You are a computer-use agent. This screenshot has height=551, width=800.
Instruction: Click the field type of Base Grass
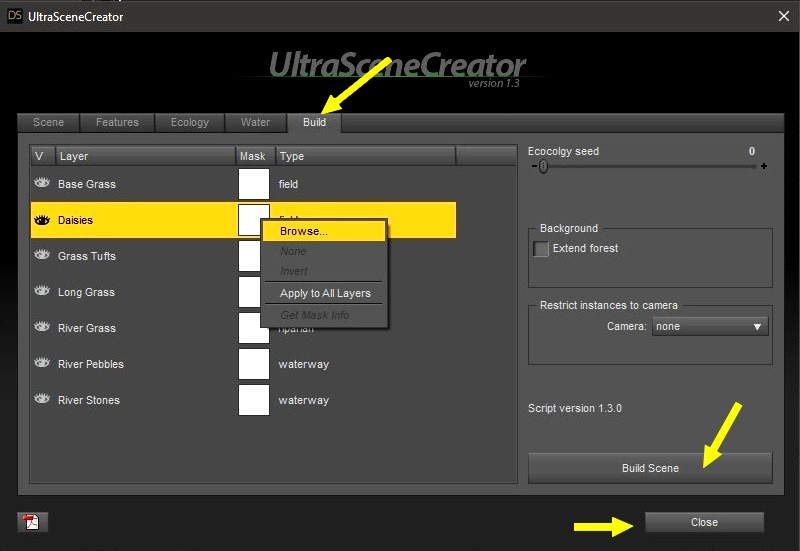point(288,184)
